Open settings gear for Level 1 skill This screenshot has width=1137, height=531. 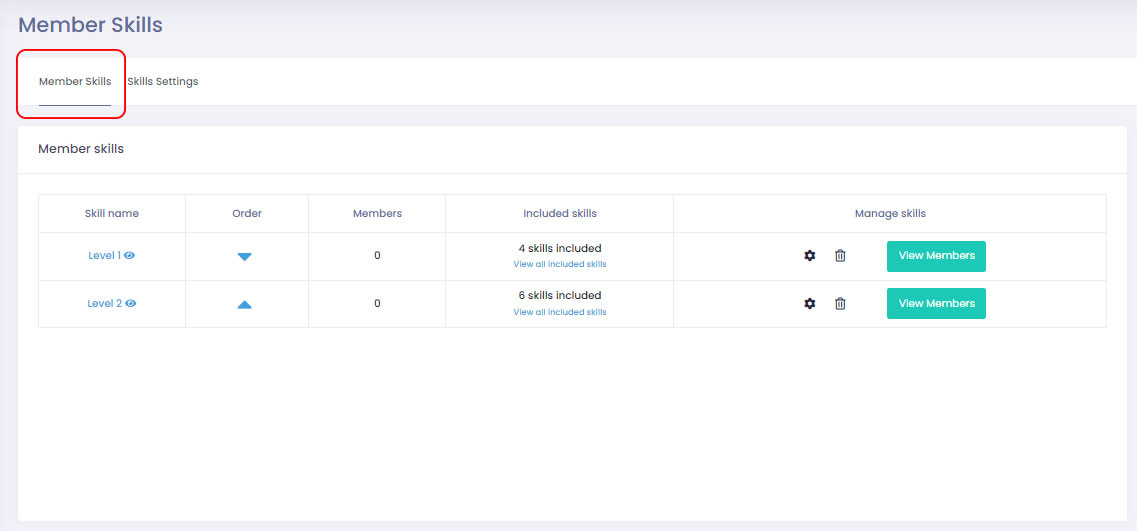tap(809, 256)
